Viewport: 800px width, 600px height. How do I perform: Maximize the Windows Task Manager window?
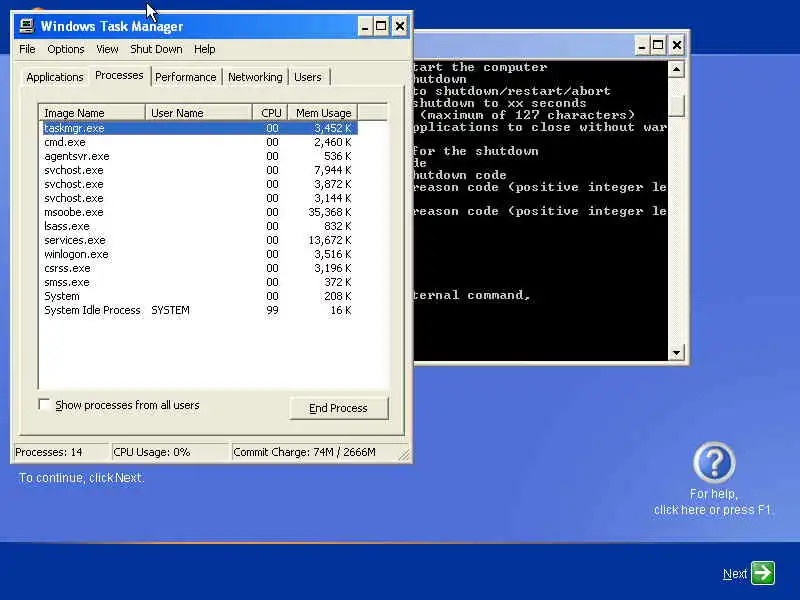point(381,26)
